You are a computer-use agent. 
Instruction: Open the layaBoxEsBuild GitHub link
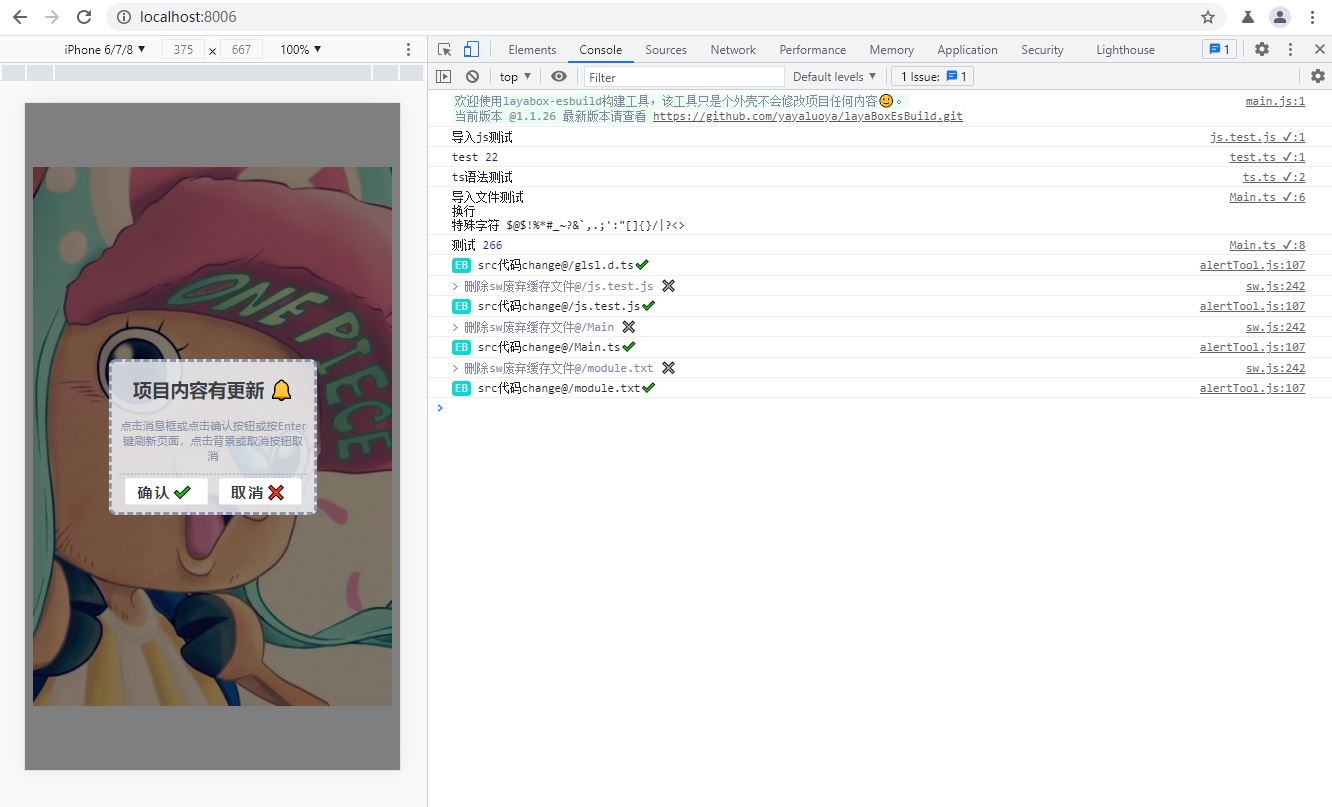pos(808,116)
